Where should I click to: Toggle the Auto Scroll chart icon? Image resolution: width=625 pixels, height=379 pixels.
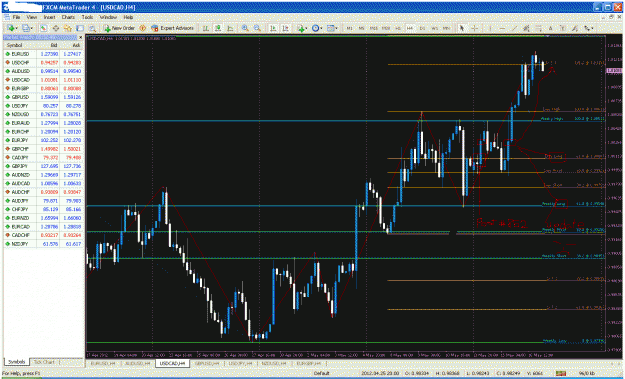click(273, 28)
